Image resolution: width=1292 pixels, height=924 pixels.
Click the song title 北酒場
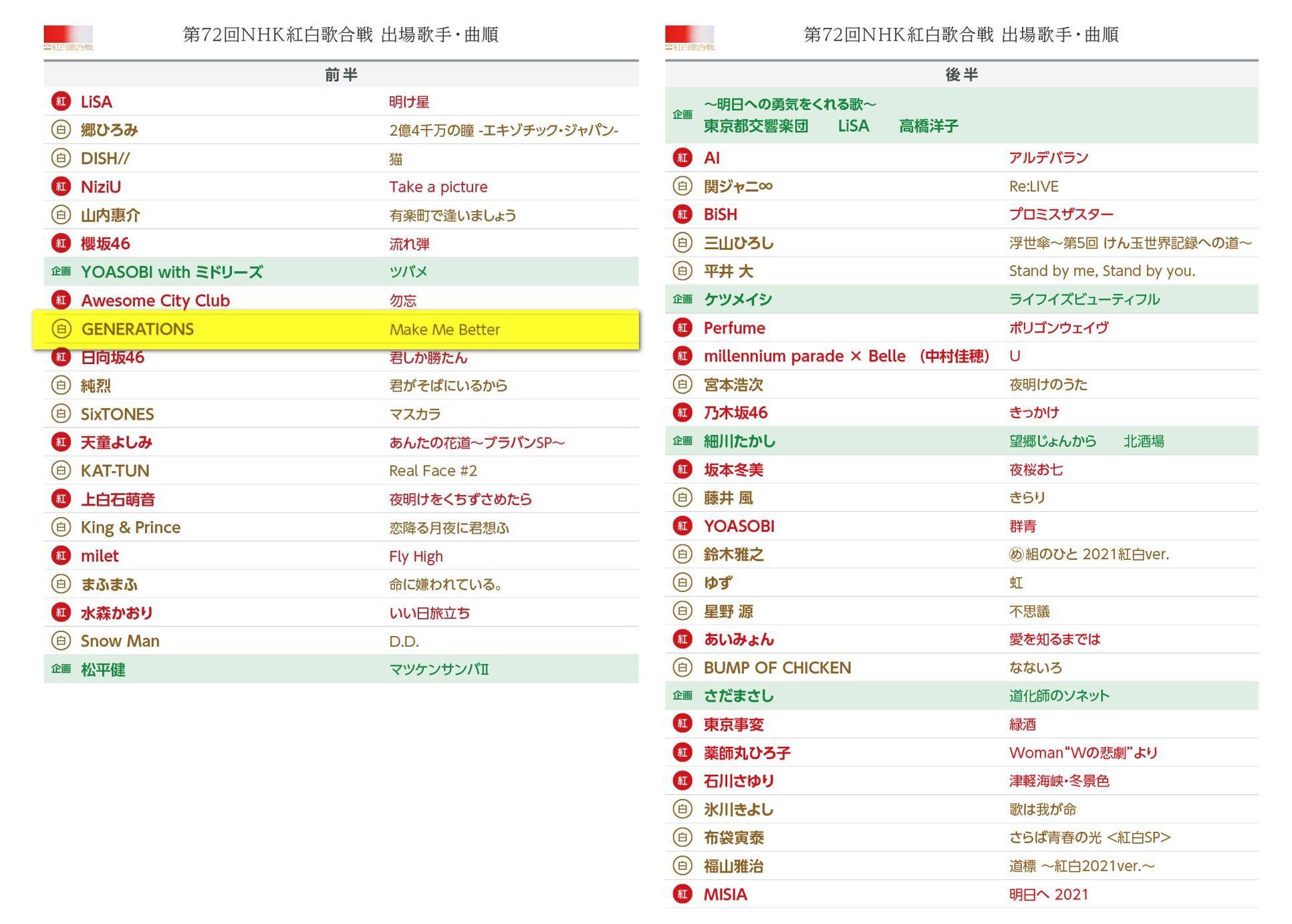click(x=1144, y=442)
